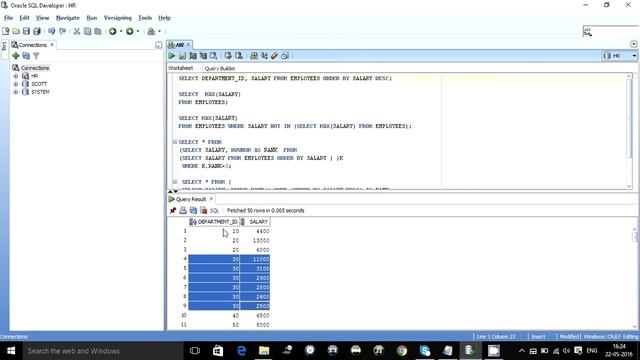Open the Tools menu
Screen dimensions: 640x360
pos(145,18)
